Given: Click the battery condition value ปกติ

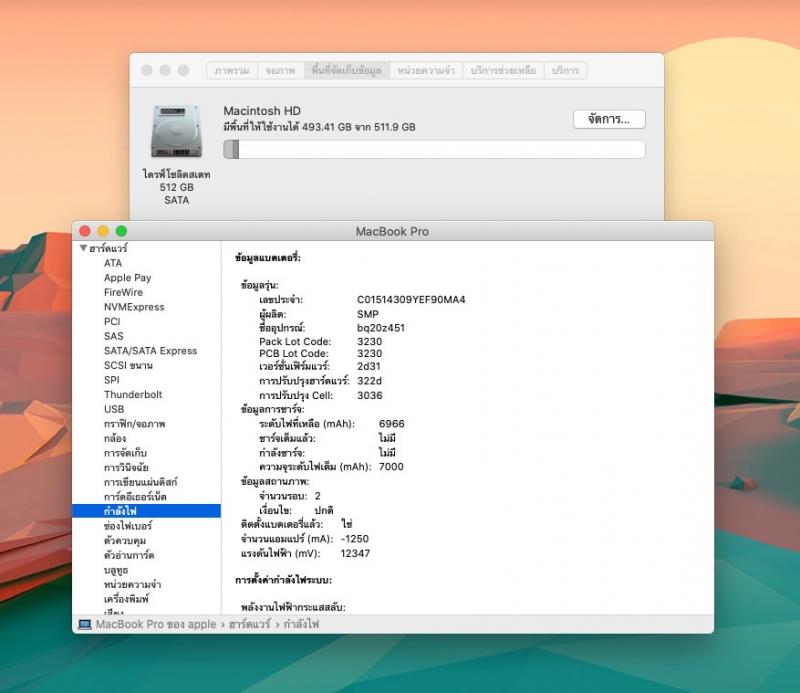Looking at the screenshot, I should click(x=323, y=510).
